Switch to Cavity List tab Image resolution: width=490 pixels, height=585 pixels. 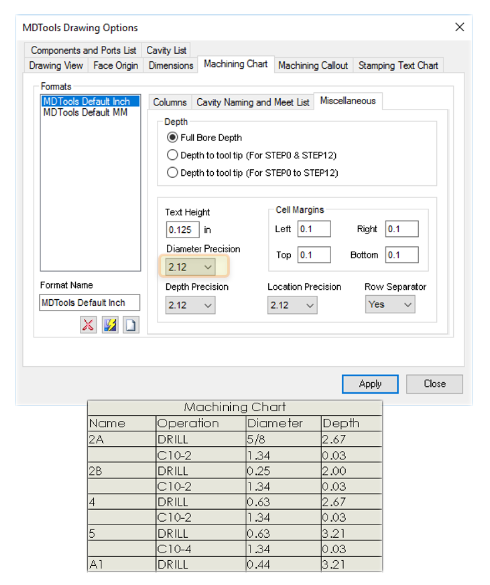coord(166,50)
